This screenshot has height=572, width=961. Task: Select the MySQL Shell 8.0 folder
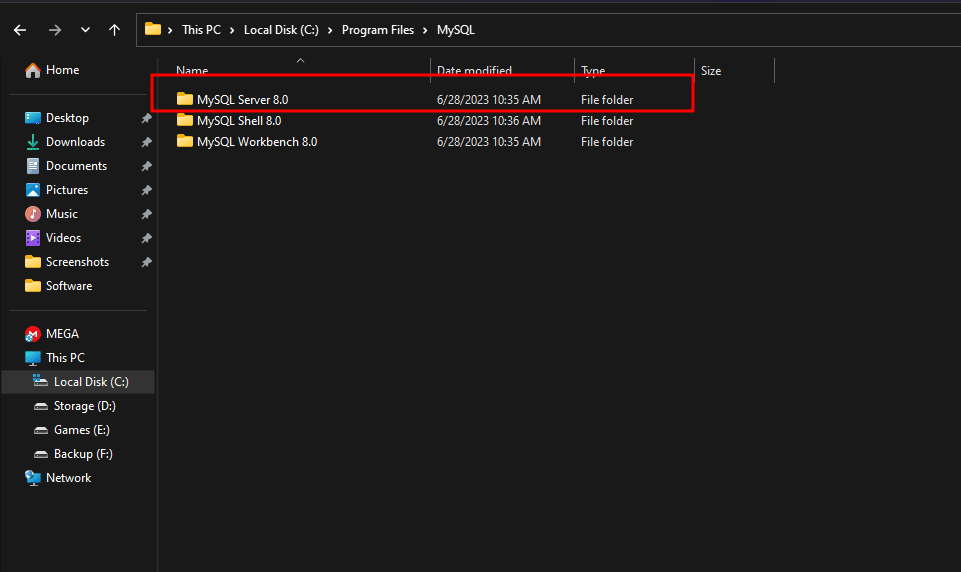pyautogui.click(x=239, y=121)
